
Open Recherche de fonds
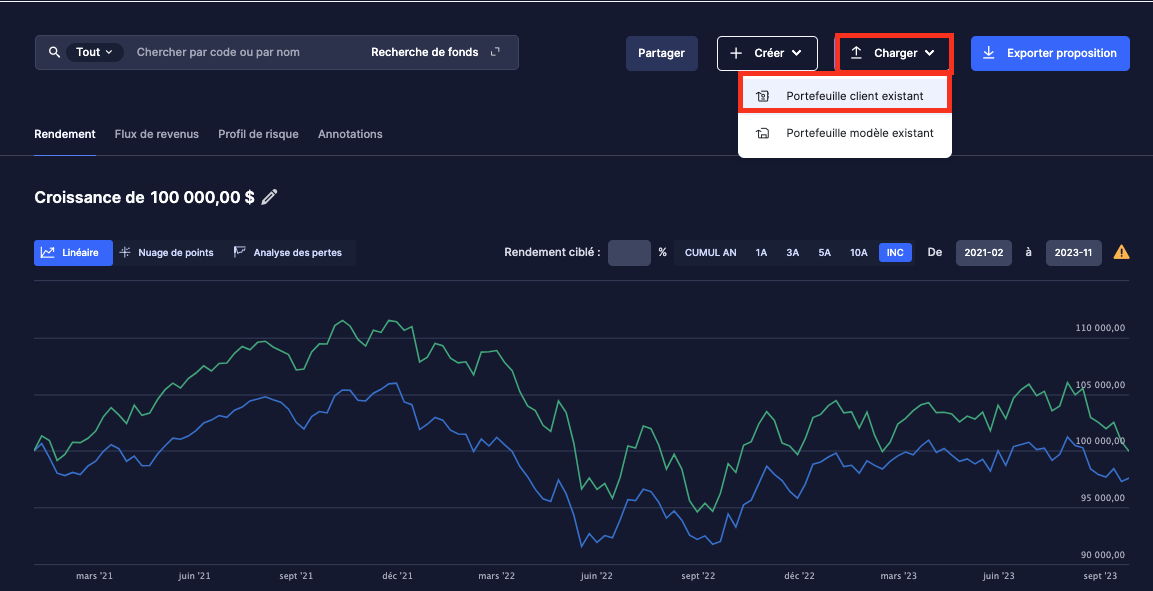pos(424,52)
